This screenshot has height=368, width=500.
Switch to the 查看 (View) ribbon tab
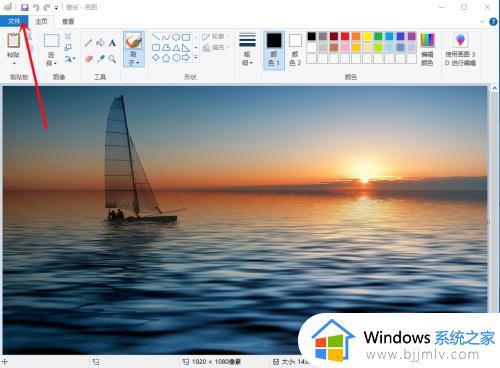tap(68, 21)
